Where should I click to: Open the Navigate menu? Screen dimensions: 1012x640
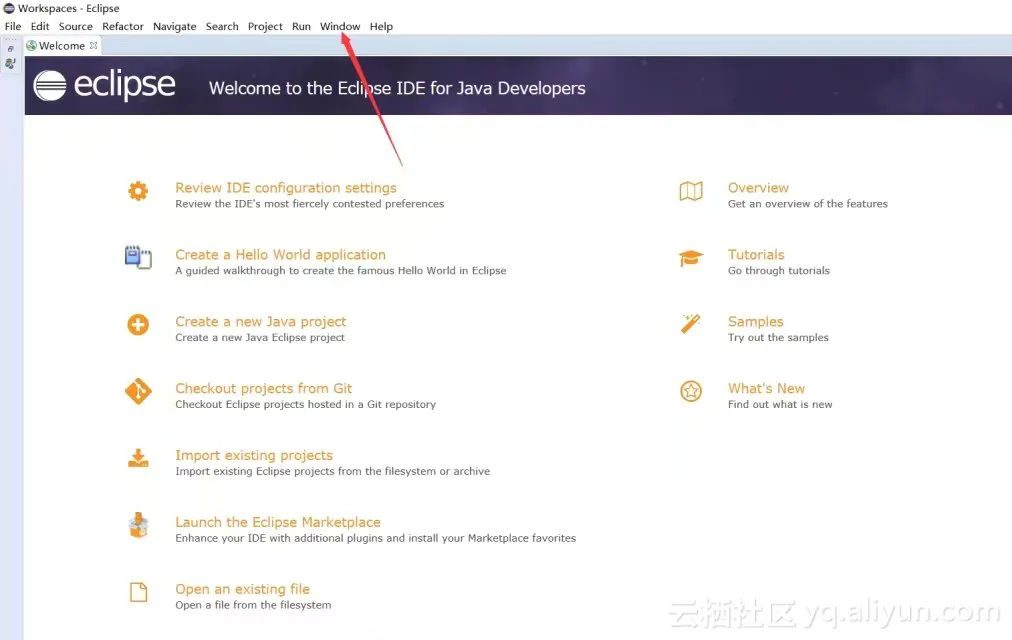click(x=174, y=26)
